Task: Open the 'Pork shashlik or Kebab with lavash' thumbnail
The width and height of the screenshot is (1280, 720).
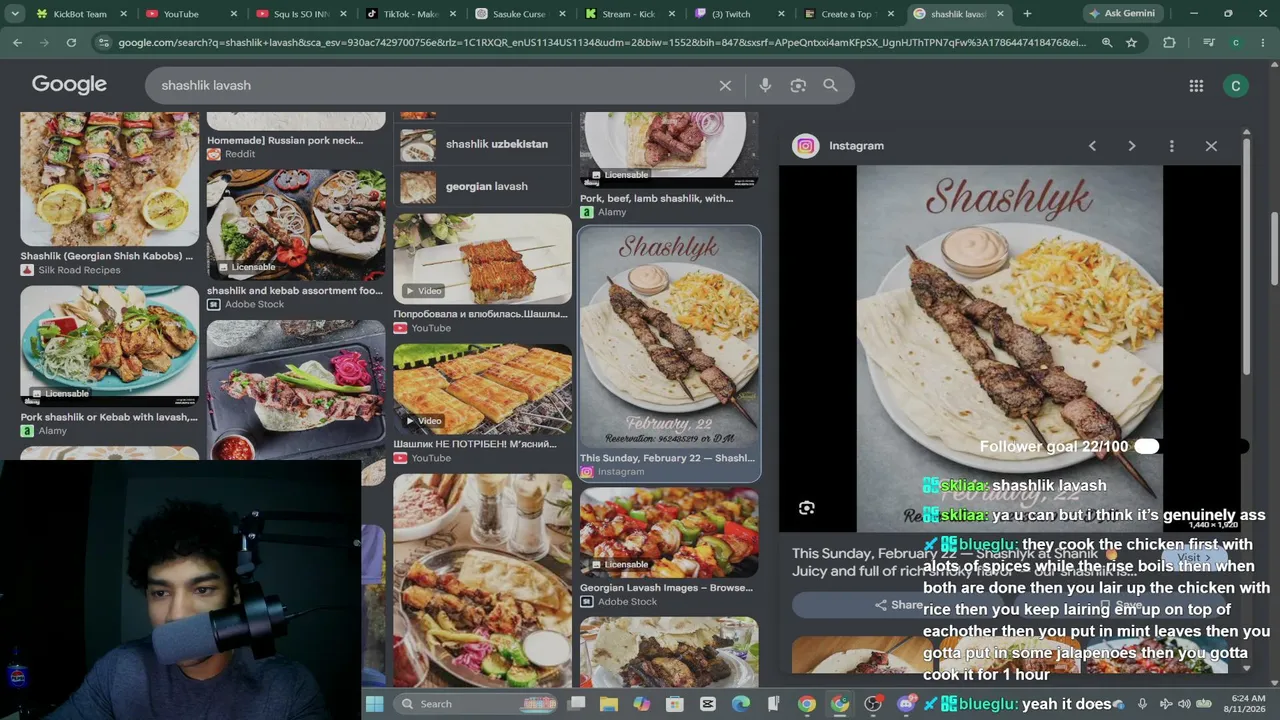Action: 110,346
